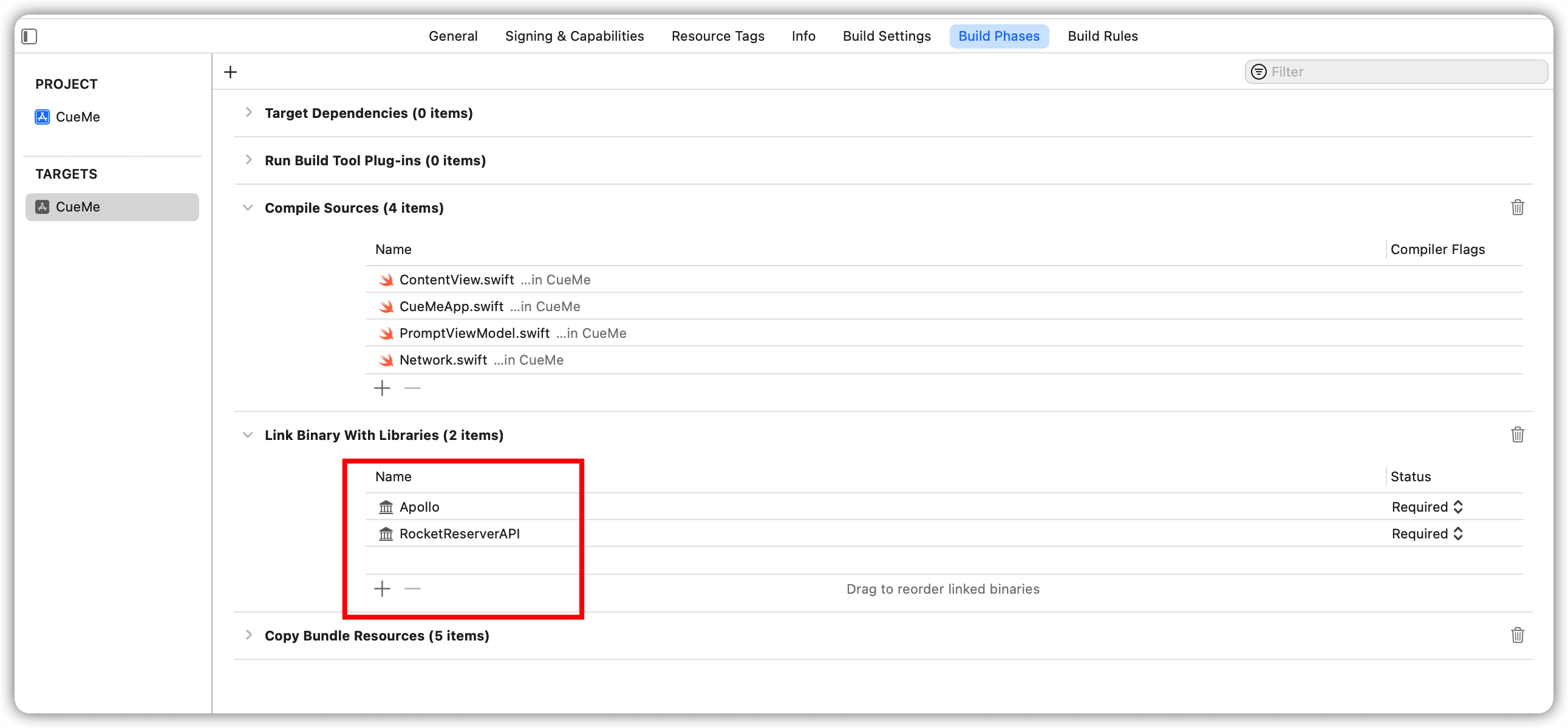Viewport: 1568px width, 728px height.
Task: Expand the Copy Bundle Resources section
Action: (x=248, y=636)
